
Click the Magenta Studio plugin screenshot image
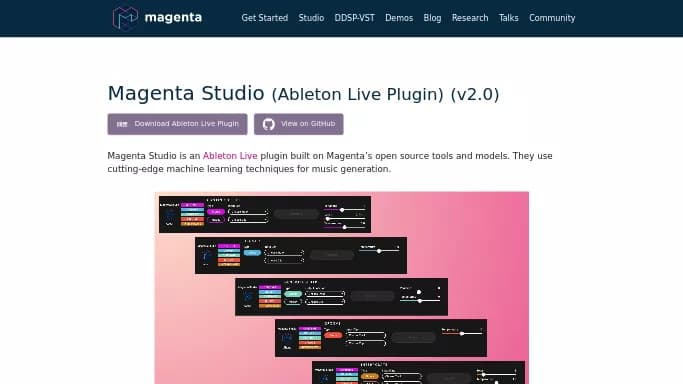point(342,288)
